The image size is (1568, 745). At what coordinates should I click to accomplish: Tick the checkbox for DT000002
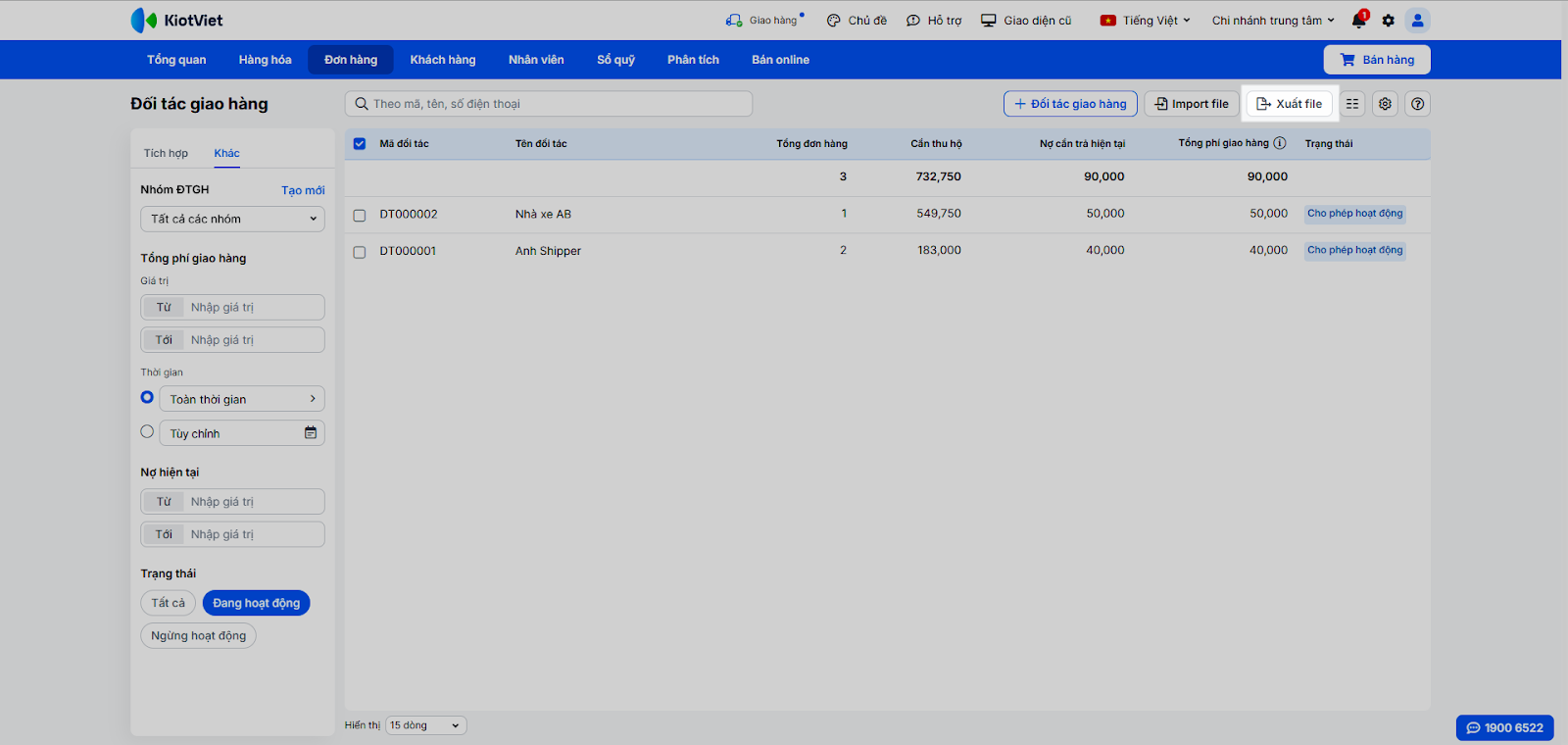360,215
